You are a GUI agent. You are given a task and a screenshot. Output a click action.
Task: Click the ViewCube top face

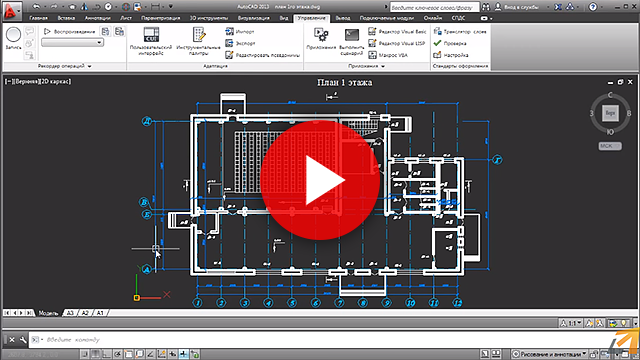[610, 113]
